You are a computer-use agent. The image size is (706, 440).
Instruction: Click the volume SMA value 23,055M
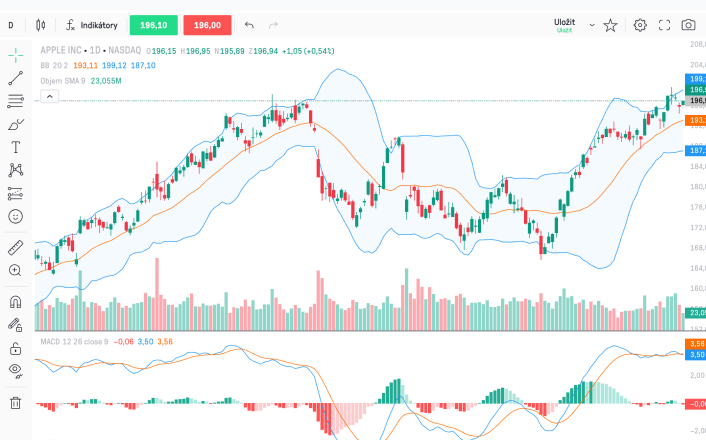(106, 81)
